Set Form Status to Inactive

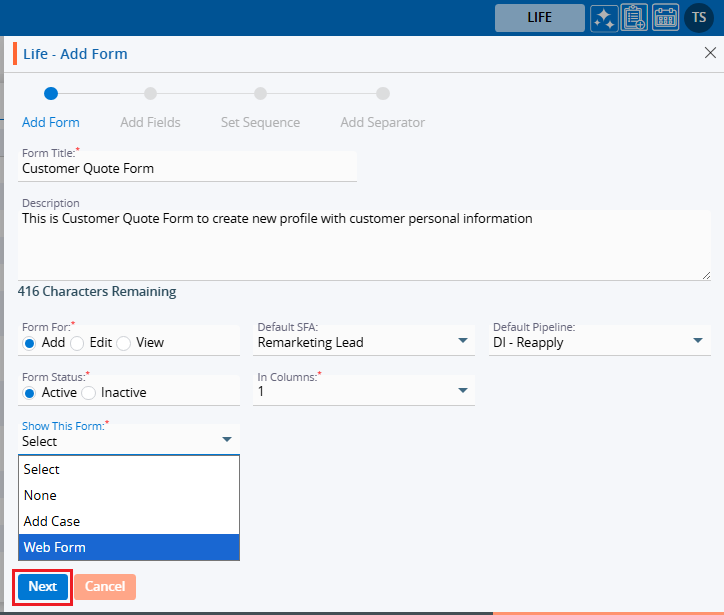[x=87, y=393]
